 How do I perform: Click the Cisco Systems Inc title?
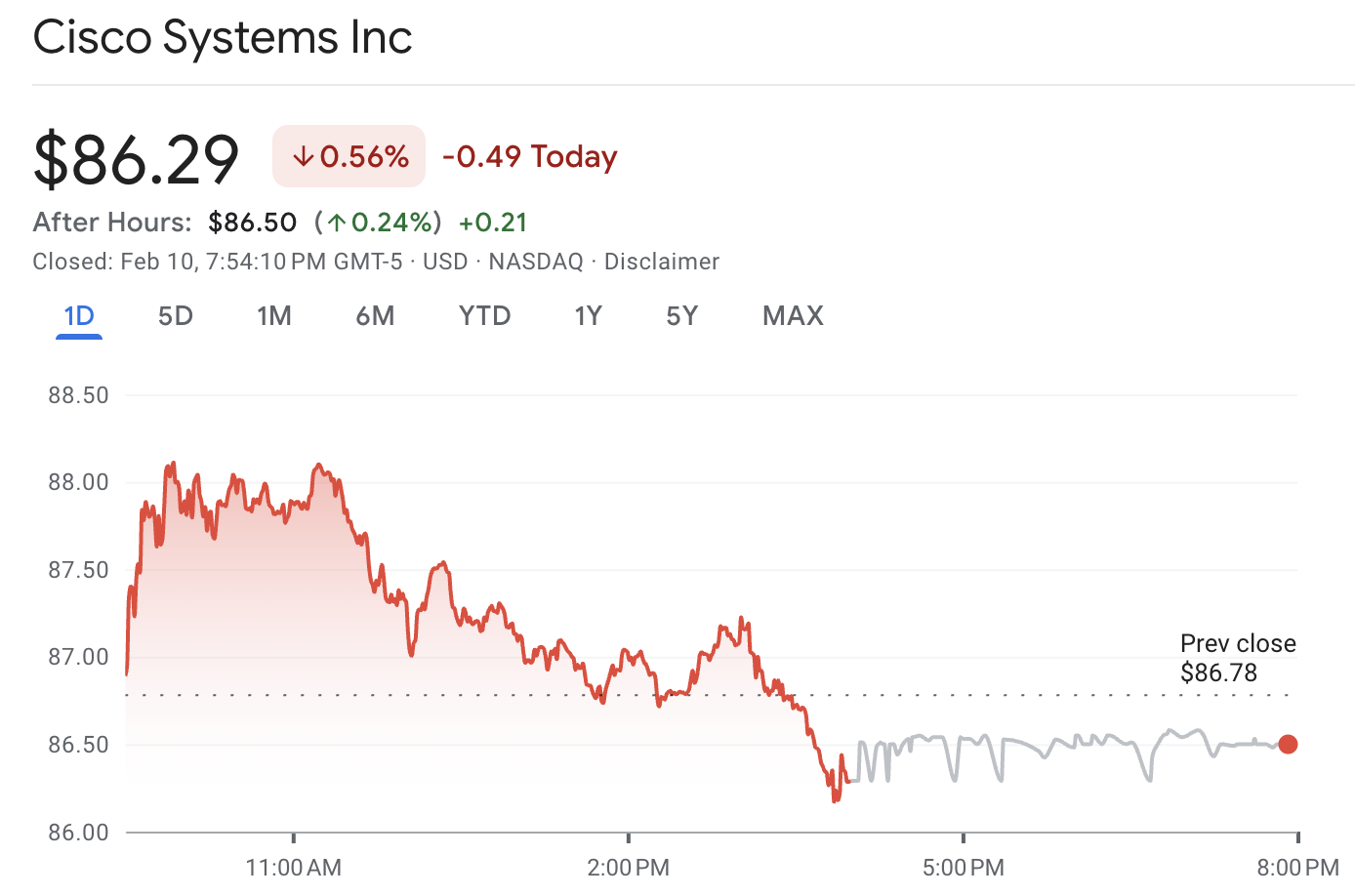coord(223,36)
